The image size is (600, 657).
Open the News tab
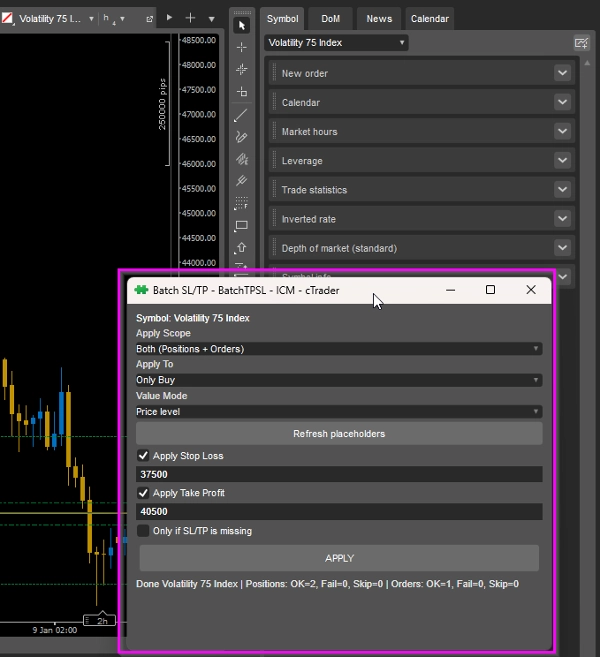[379, 18]
